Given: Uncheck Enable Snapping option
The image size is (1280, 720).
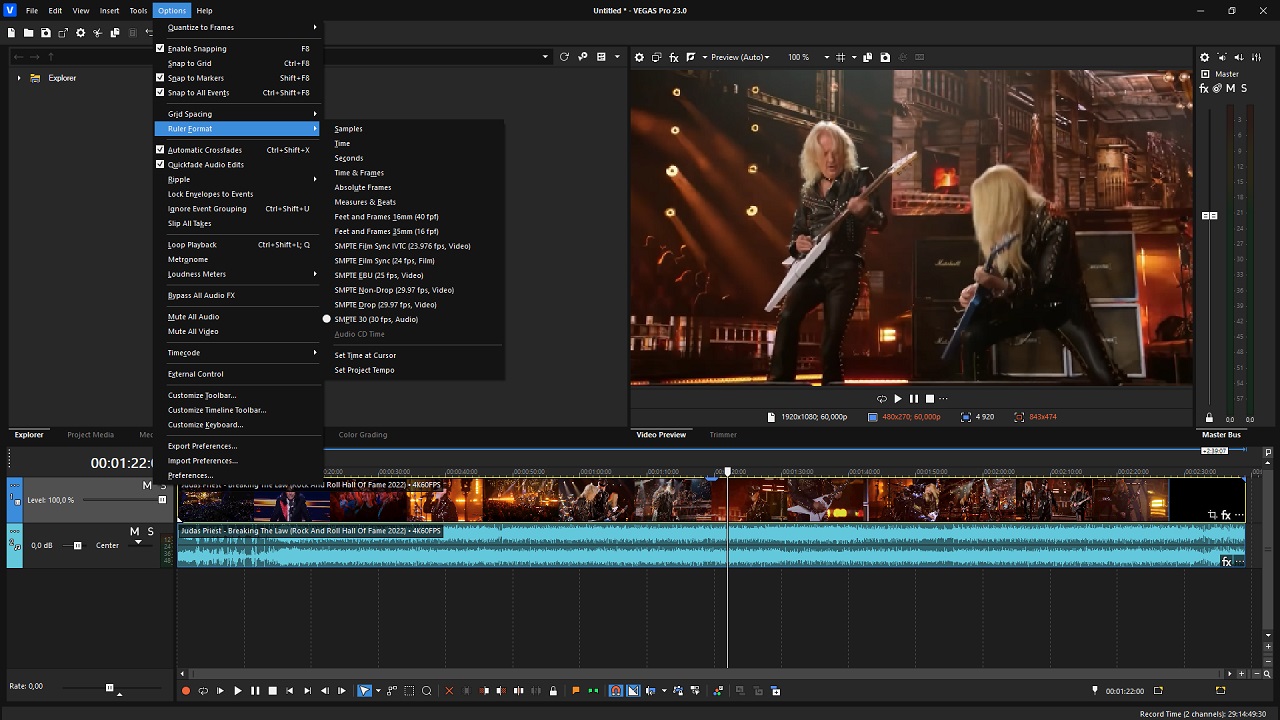Looking at the screenshot, I should click(x=160, y=48).
